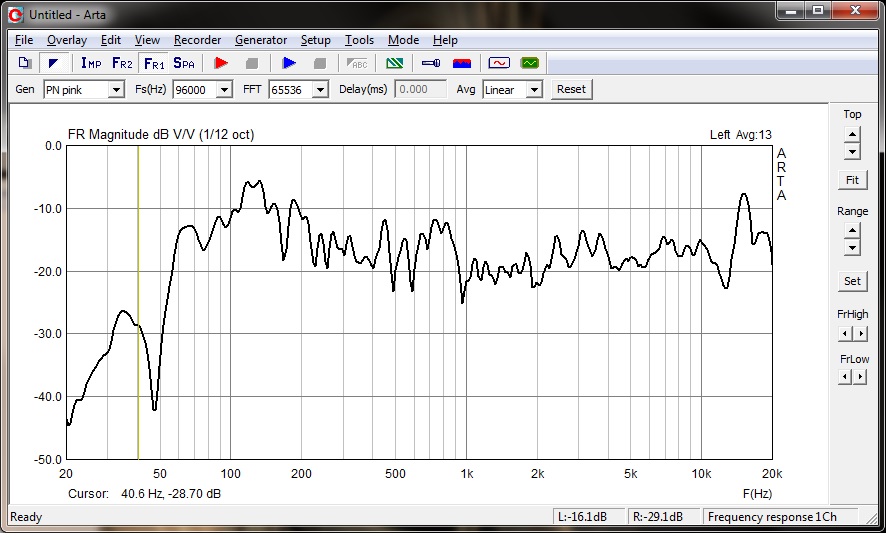Open the red sine wave signal icon
The width and height of the screenshot is (886, 540).
pos(499,63)
